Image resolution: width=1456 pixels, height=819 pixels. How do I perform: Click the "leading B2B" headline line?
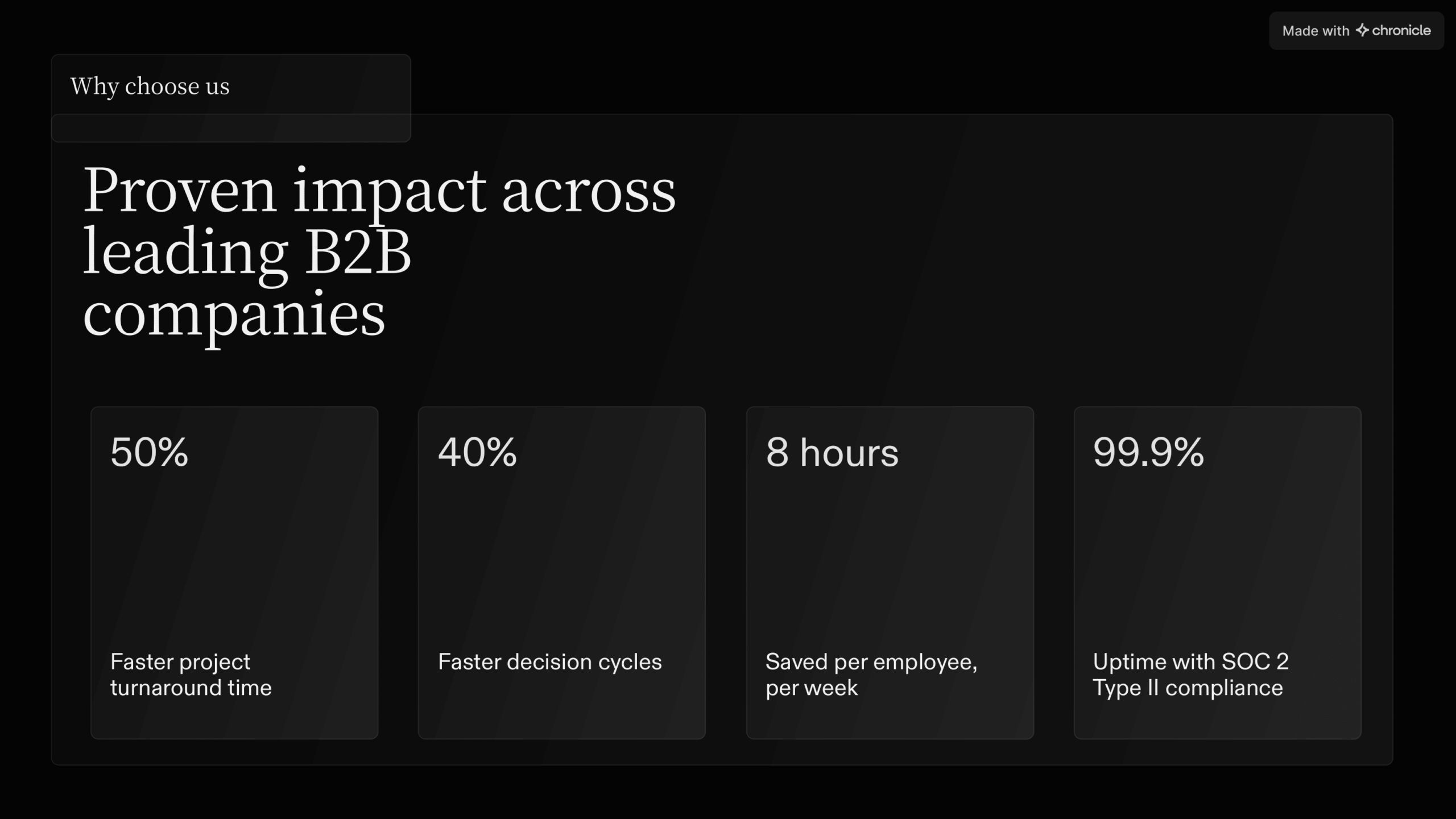pyautogui.click(x=247, y=253)
